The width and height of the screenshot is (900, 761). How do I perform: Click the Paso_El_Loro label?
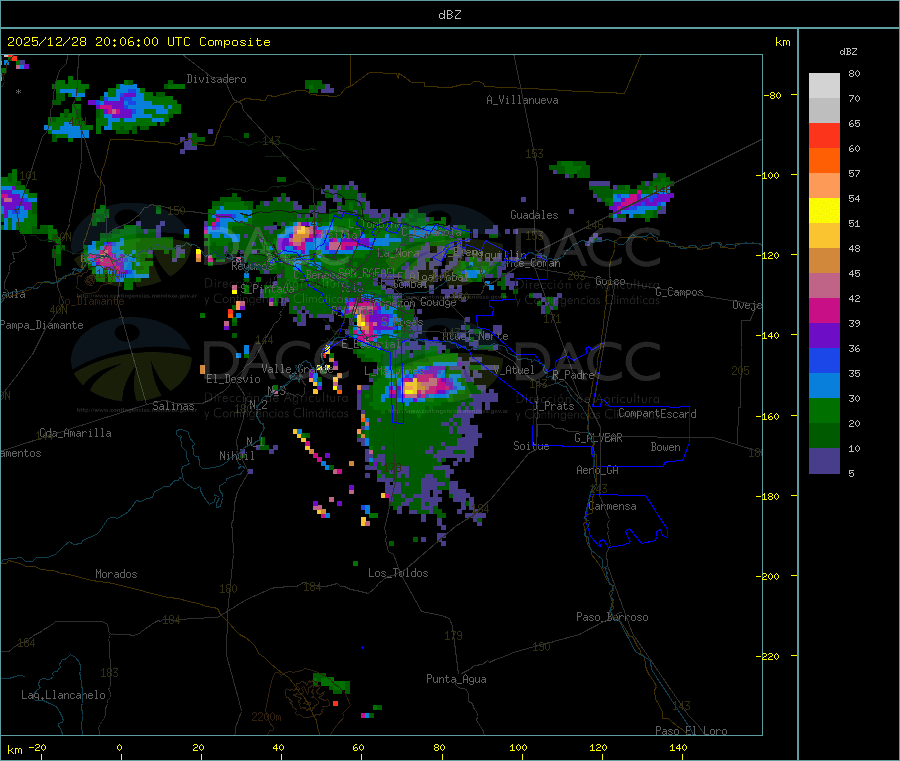pos(692,731)
